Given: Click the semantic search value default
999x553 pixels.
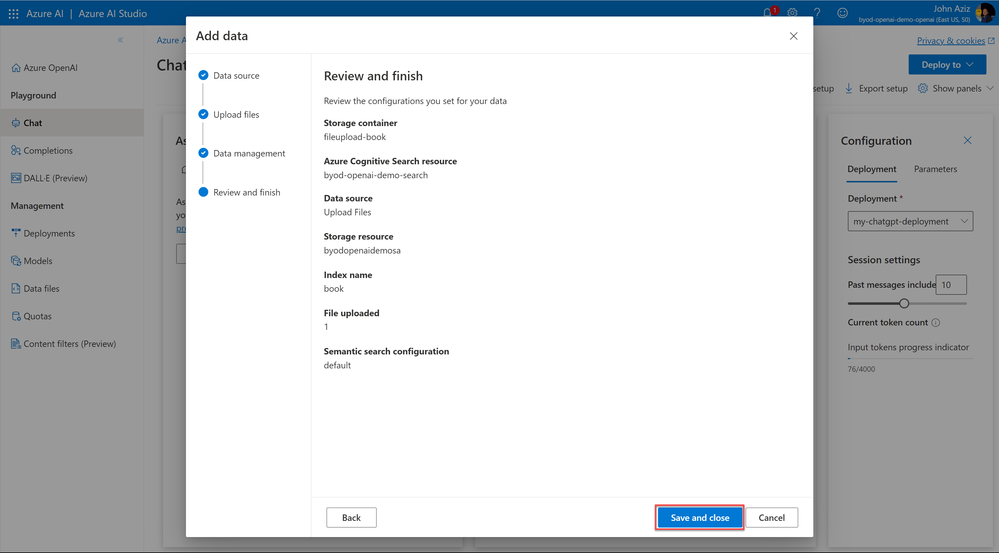Looking at the screenshot, I should coord(337,365).
